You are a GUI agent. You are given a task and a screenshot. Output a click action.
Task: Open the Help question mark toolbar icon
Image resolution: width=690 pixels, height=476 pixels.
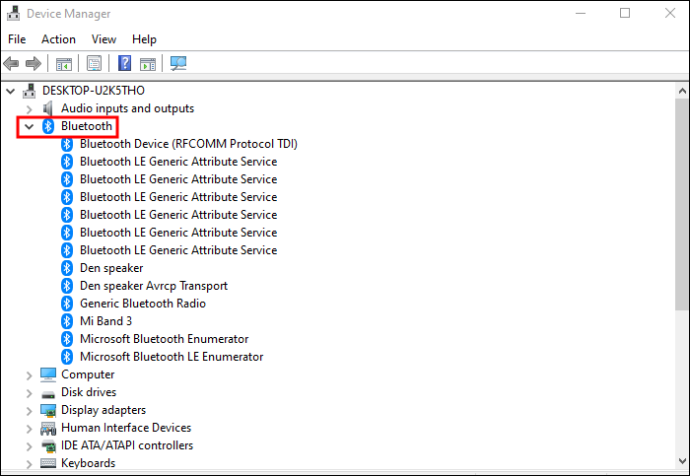[x=125, y=63]
